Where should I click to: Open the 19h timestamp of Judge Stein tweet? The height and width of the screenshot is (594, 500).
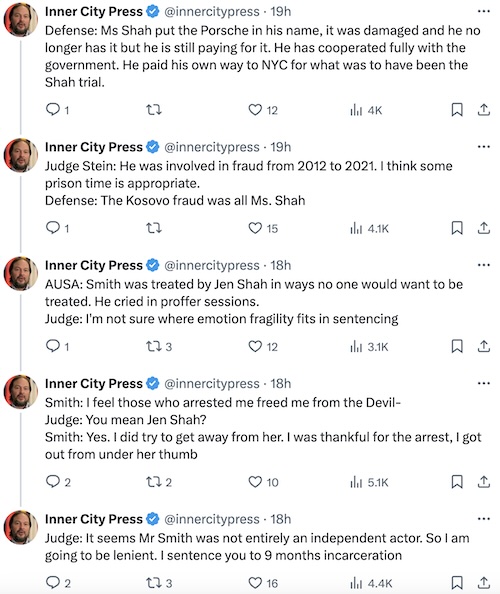point(281,147)
